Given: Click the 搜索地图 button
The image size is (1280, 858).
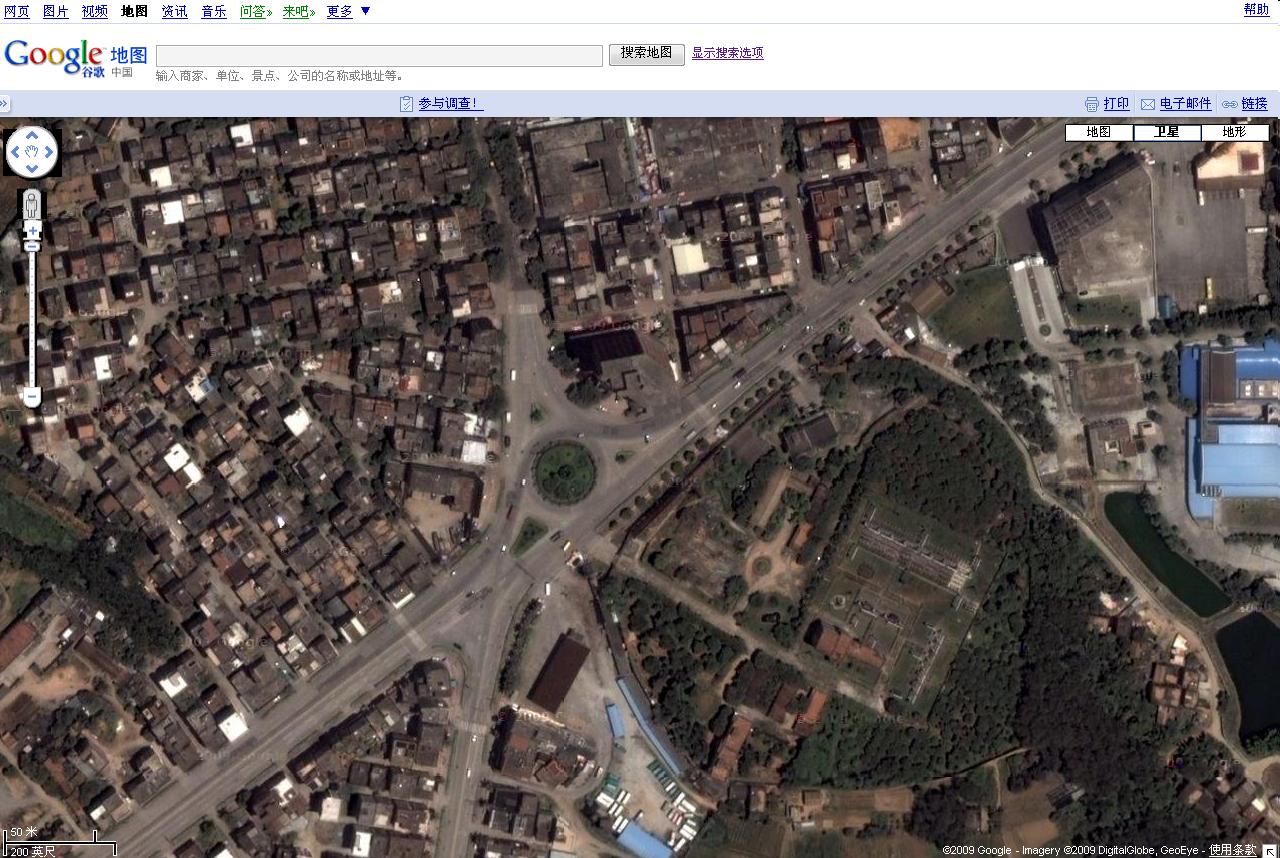Looking at the screenshot, I should pyautogui.click(x=646, y=53).
